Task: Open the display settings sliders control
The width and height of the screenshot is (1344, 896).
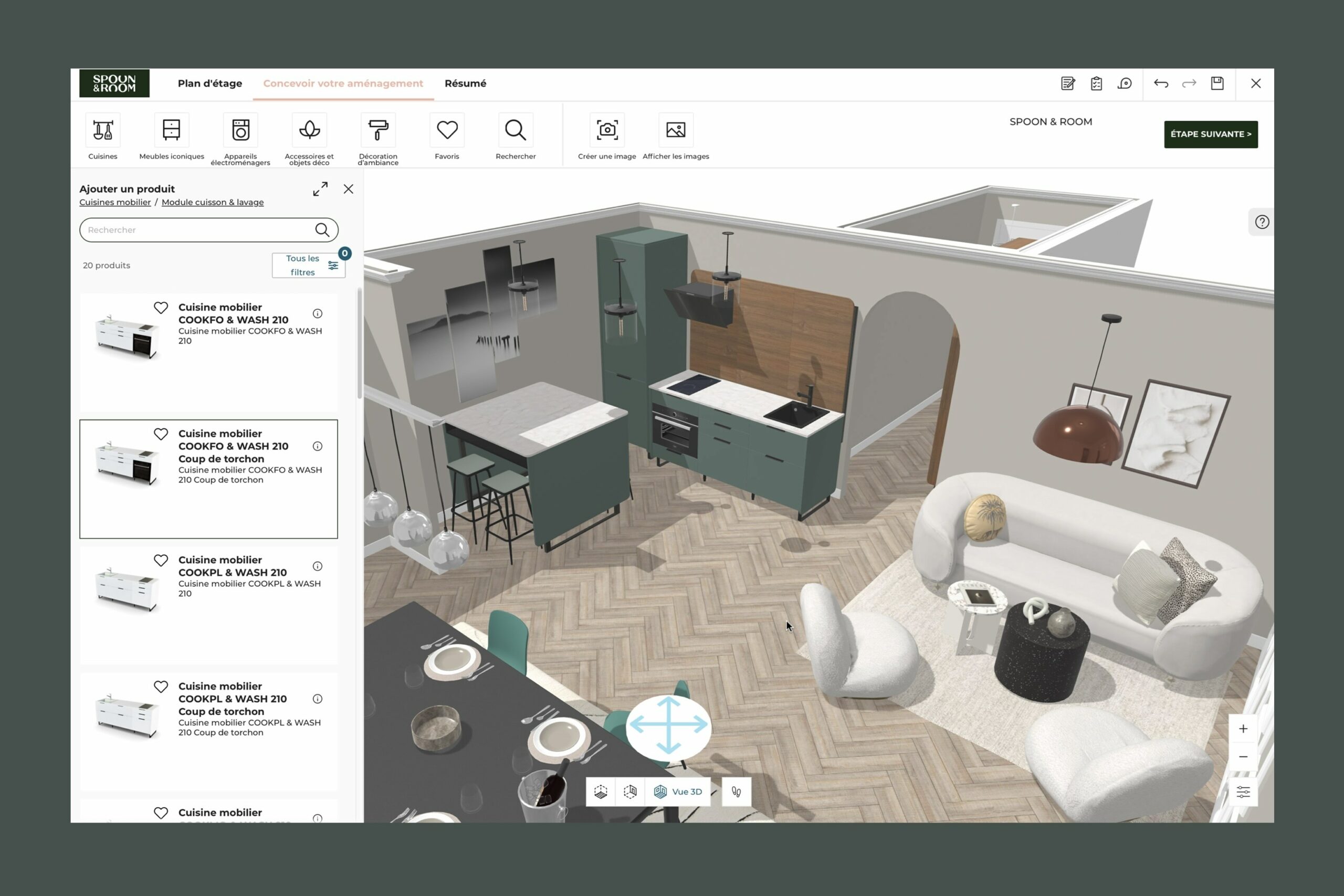Action: (1242, 791)
